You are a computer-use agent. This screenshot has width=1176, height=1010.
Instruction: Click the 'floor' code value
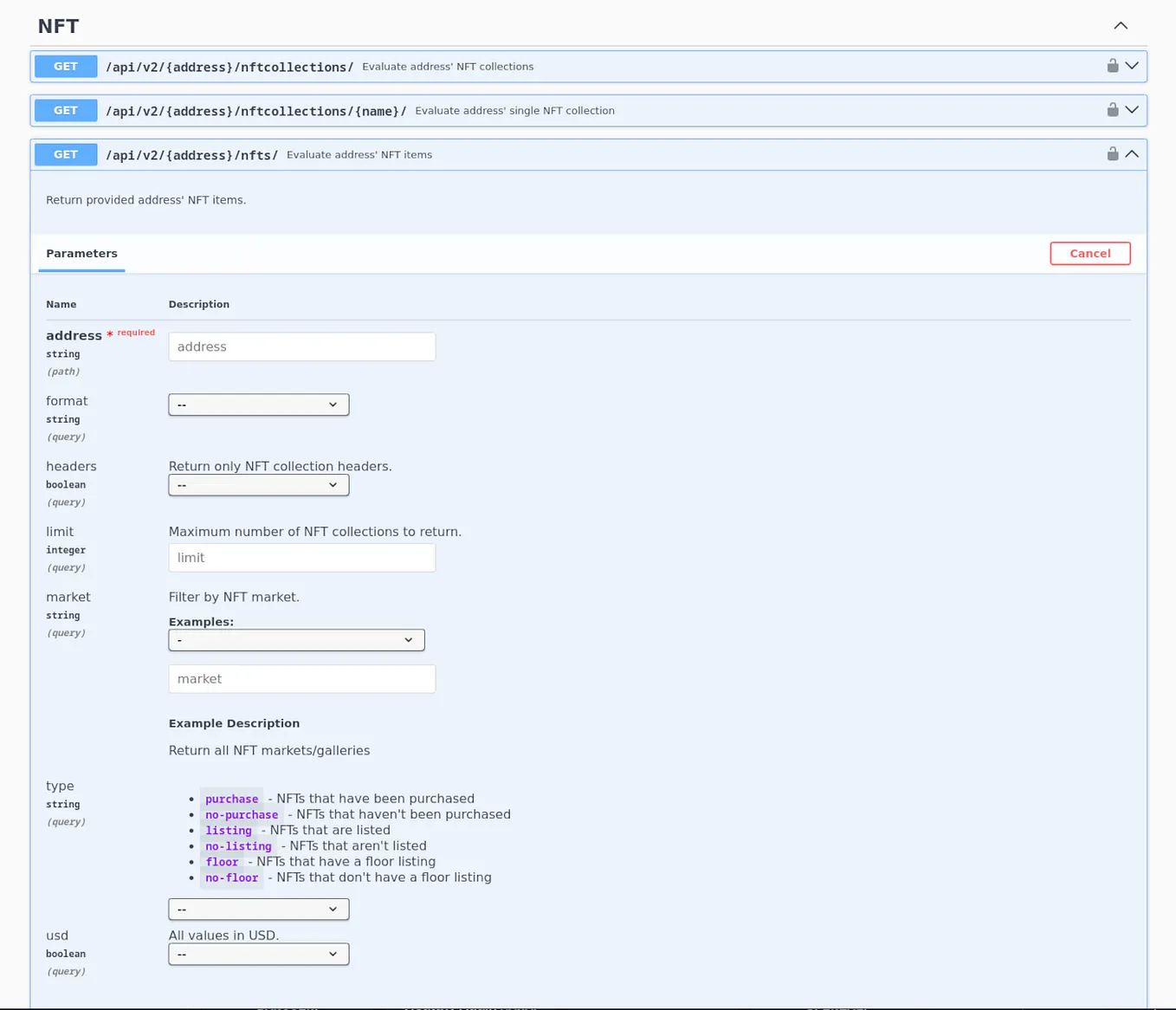tap(222, 862)
